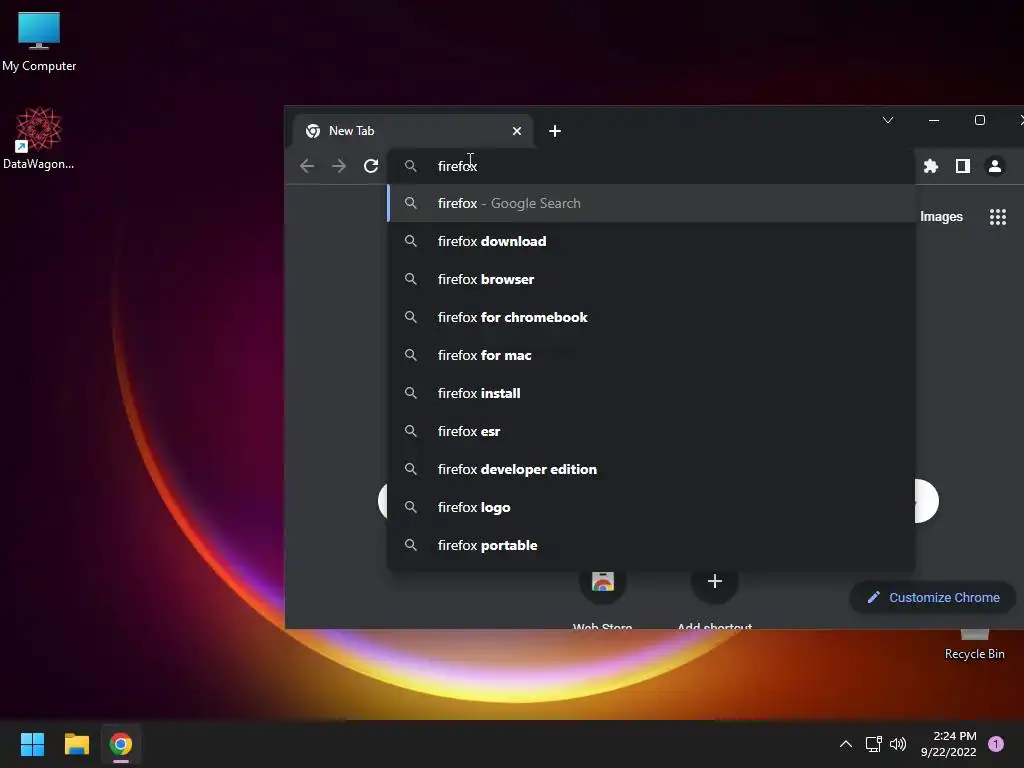1024x768 pixels.
Task: Open the network tray icon
Action: (873, 744)
